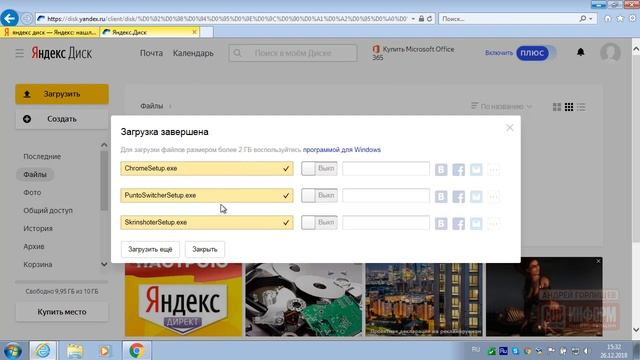Open Календарь in the header
This screenshot has height=360, width=640.
point(193,53)
